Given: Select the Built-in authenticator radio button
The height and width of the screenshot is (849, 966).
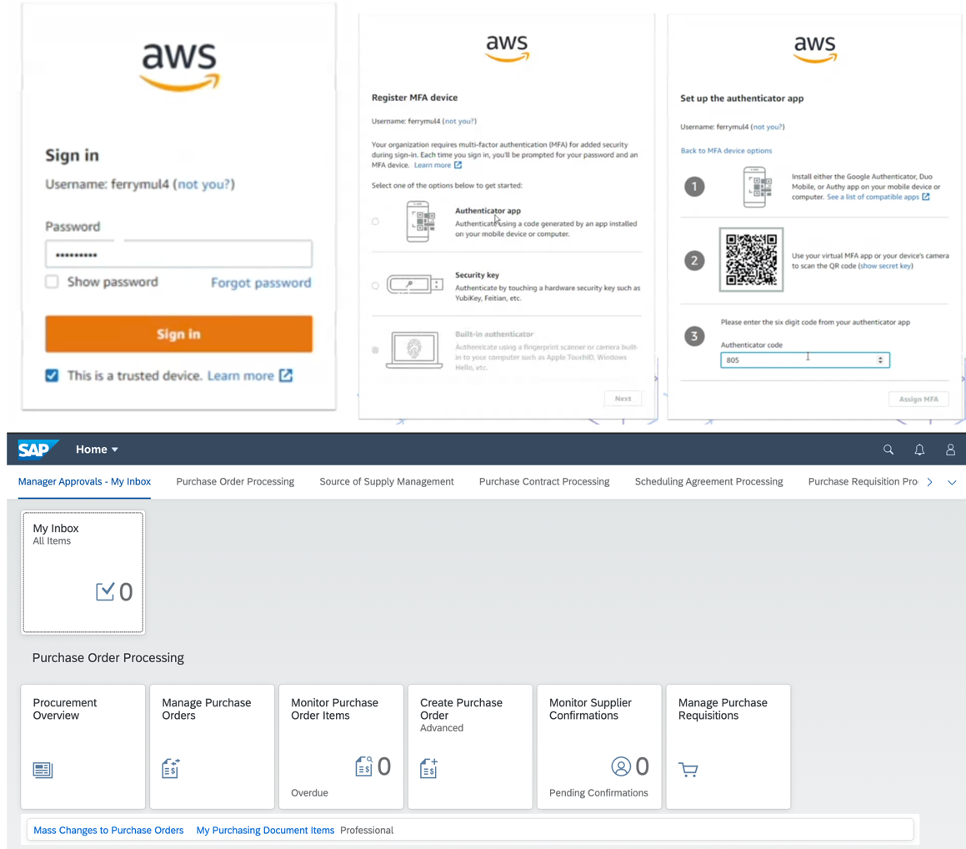Looking at the screenshot, I should tap(375, 350).
